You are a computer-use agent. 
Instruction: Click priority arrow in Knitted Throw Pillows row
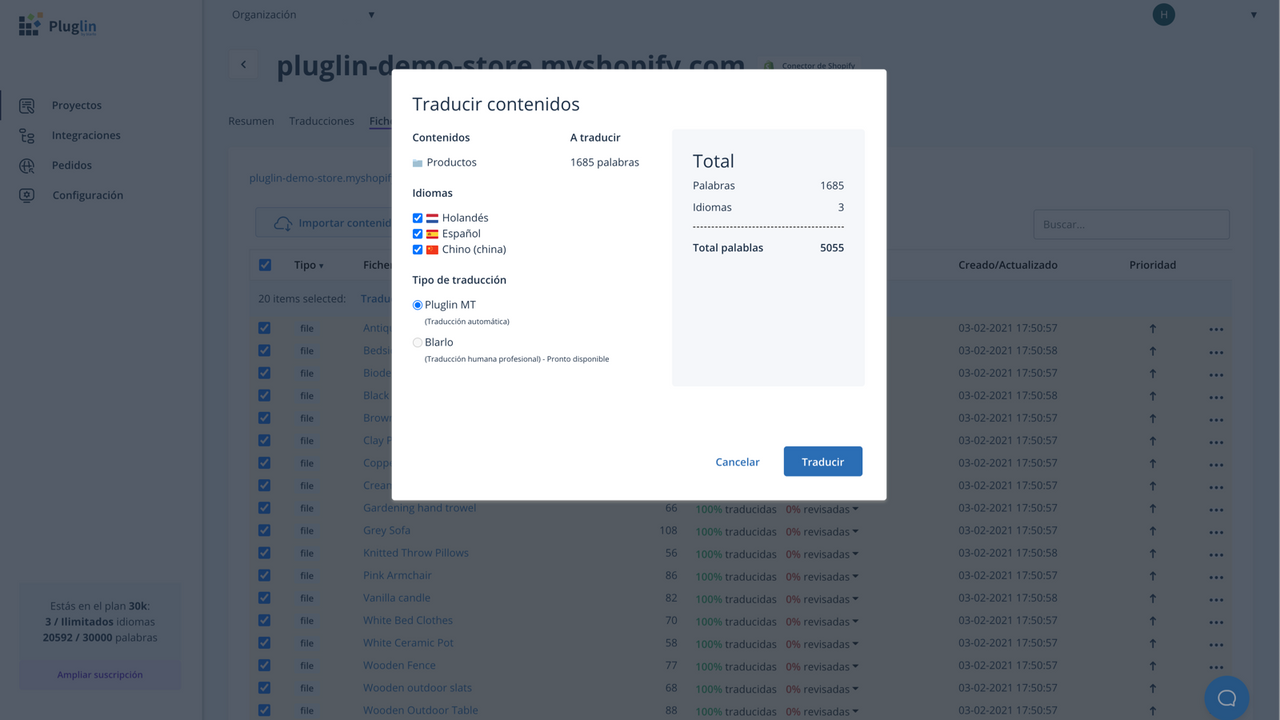pos(1152,553)
